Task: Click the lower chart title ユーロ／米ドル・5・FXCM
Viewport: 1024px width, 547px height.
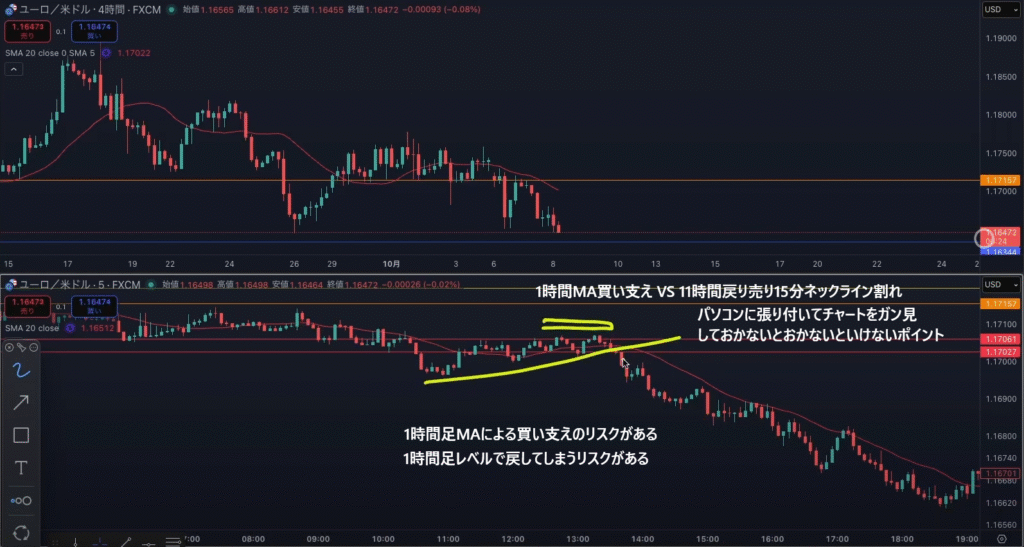Action: (x=80, y=285)
